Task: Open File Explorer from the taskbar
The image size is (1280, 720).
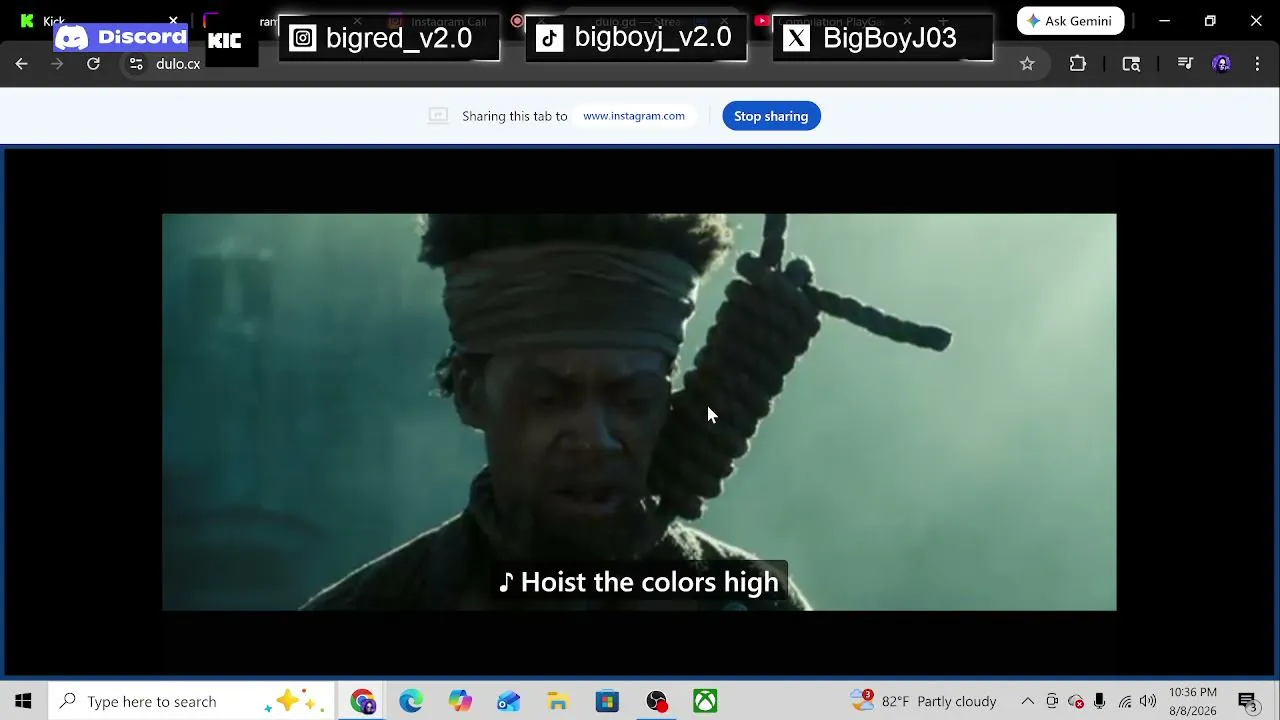Action: tap(558, 701)
